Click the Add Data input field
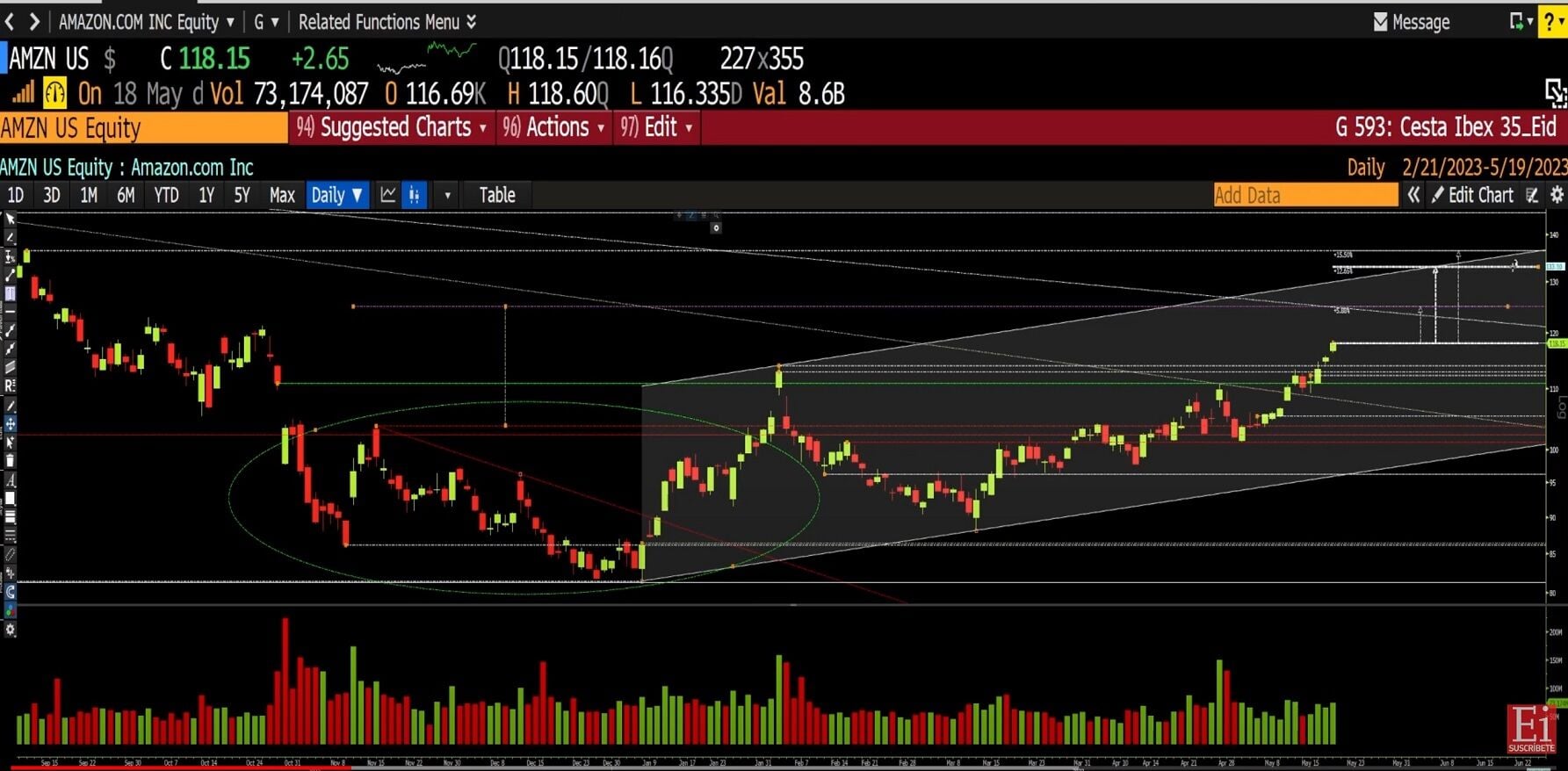Screen dimensions: 1568x771 click(x=1305, y=195)
